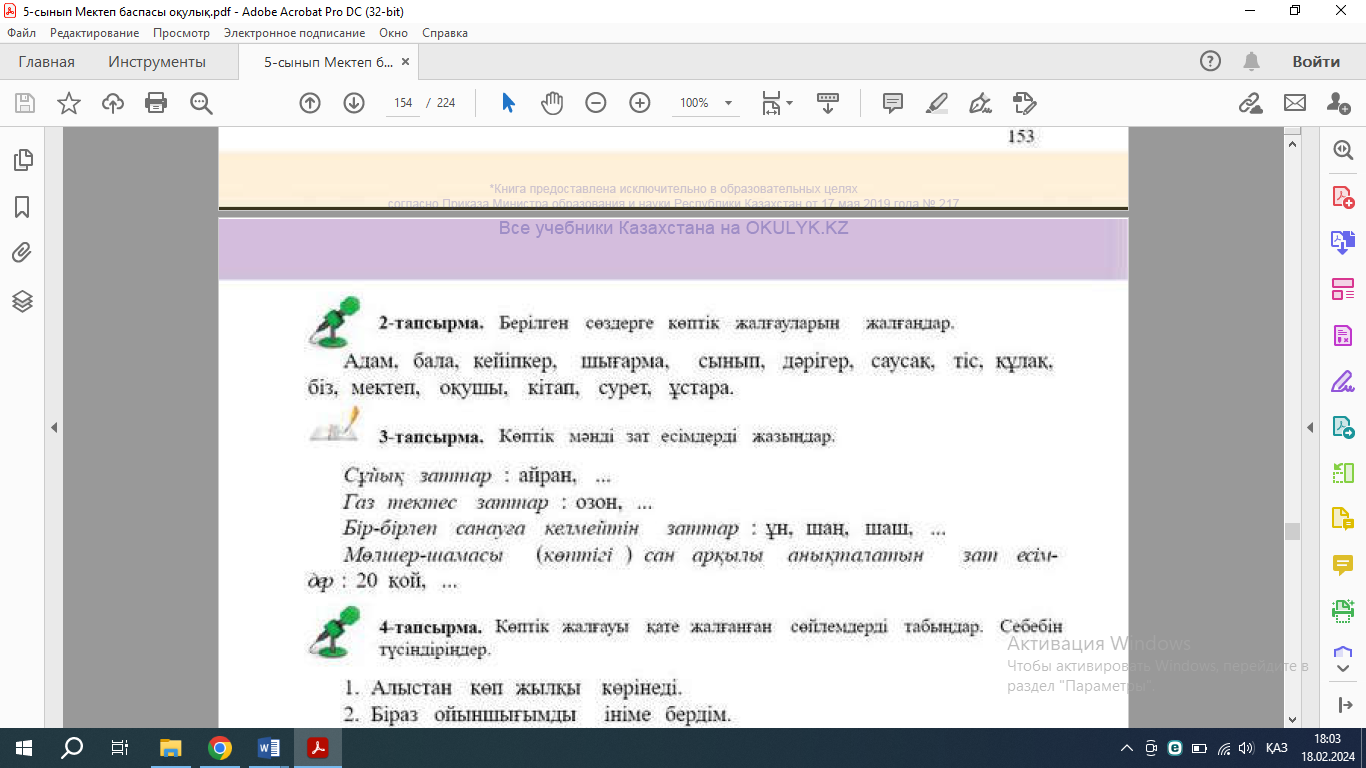Switch to the Главная tab
This screenshot has width=1366, height=768.
46,62
